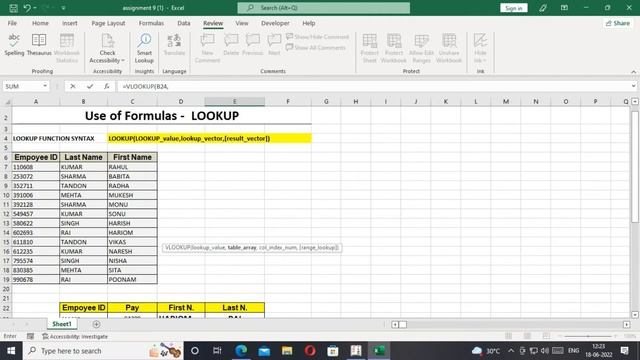Open Microsoft Store from taskbar
Image resolution: width=640 pixels, height=360 pixels.
[333, 351]
